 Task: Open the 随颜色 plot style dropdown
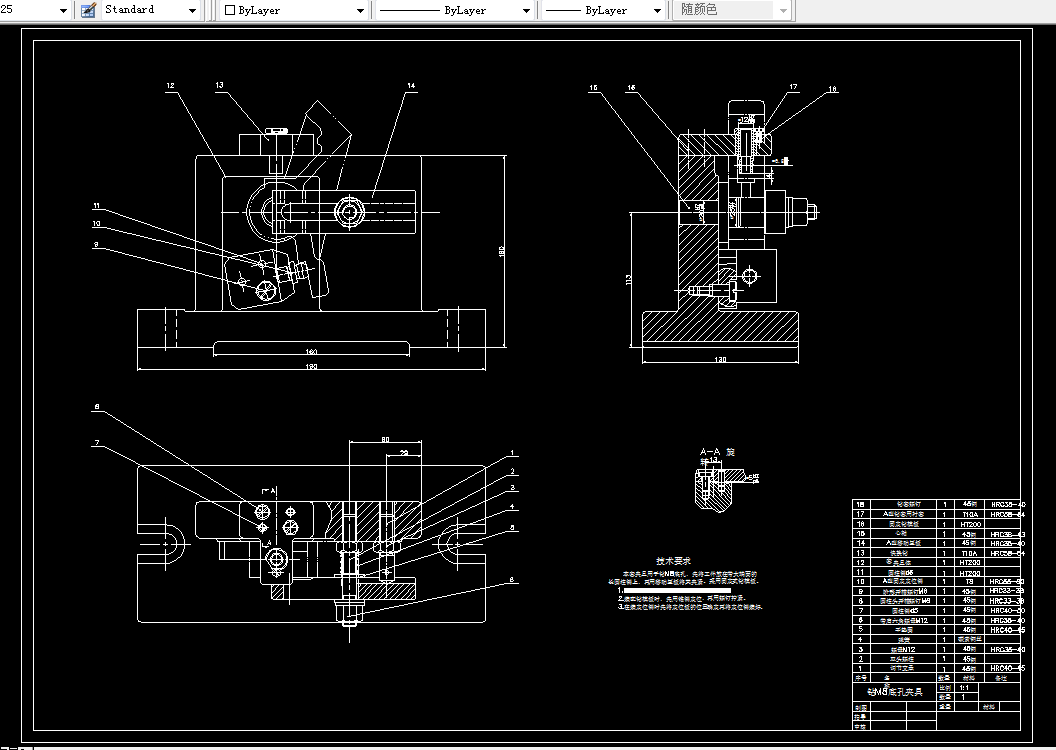(783, 10)
